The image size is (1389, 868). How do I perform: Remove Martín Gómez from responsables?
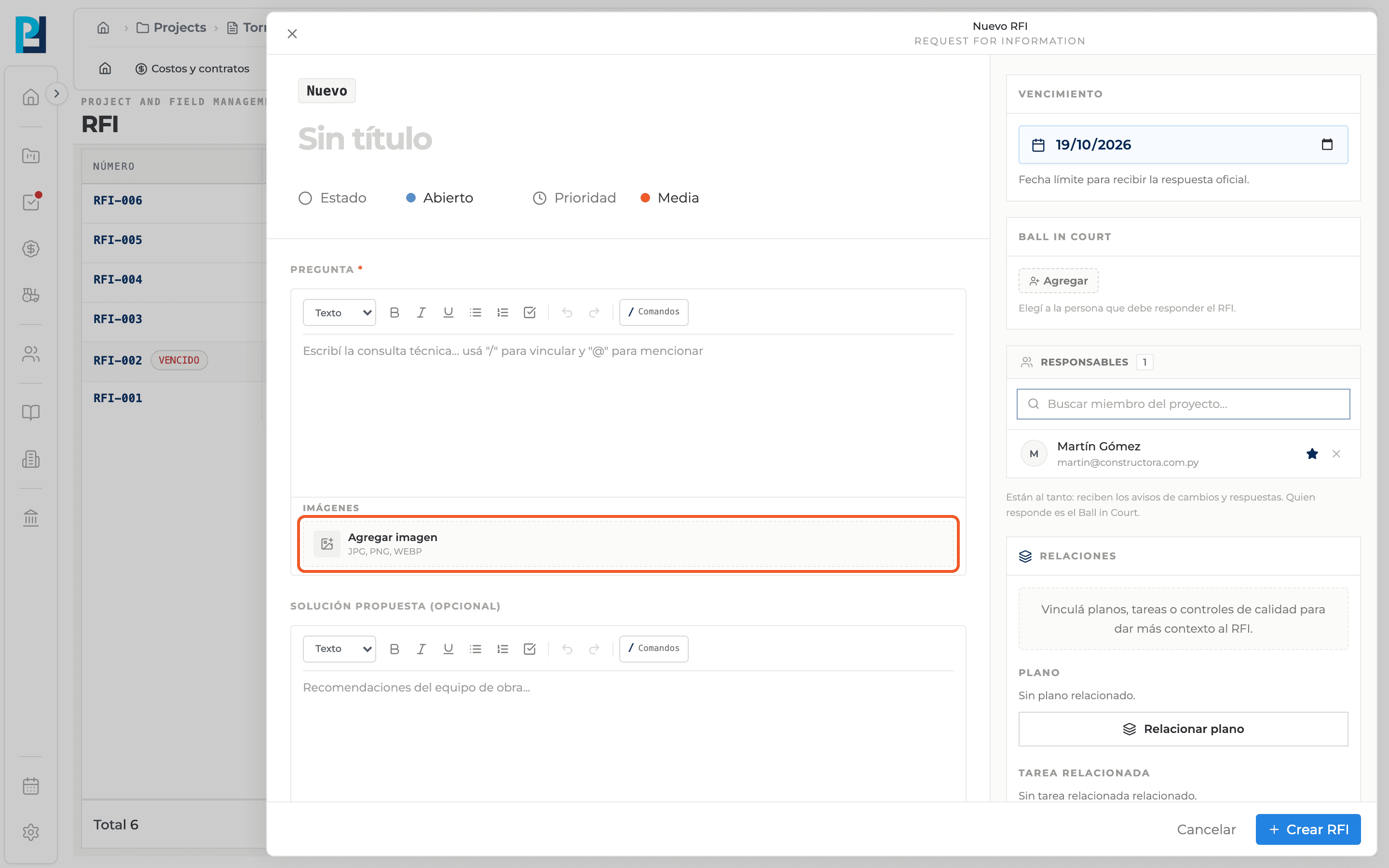tap(1336, 453)
